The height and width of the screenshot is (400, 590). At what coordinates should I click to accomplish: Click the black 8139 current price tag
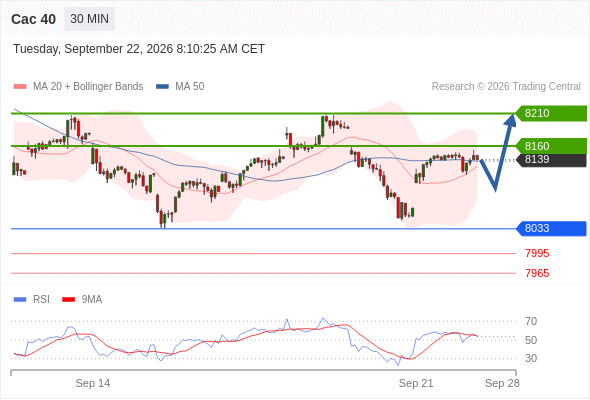point(550,160)
